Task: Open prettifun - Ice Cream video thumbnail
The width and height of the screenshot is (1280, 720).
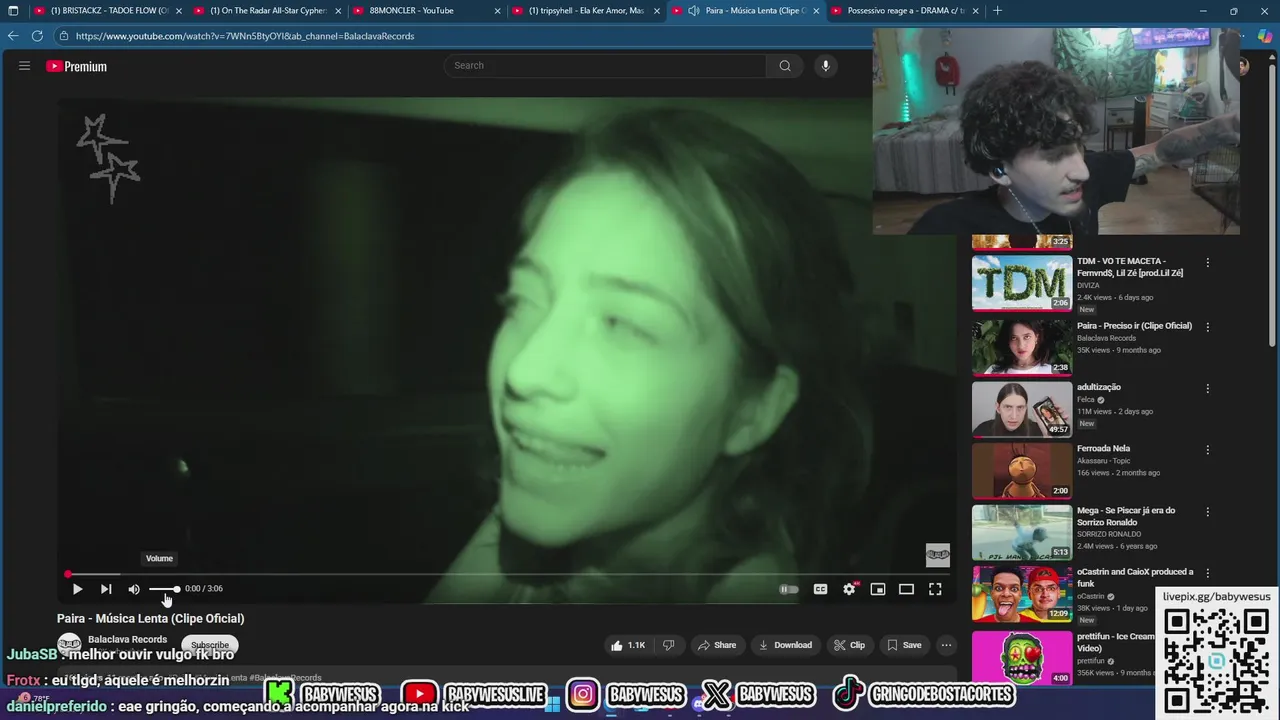Action: tap(1022, 658)
